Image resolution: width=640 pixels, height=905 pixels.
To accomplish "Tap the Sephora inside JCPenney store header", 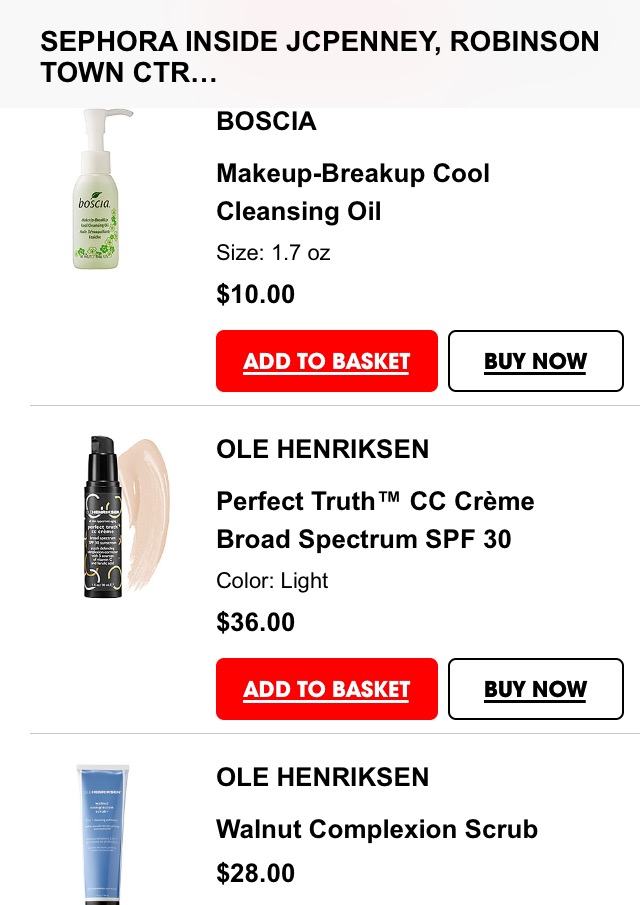I will coord(320,57).
